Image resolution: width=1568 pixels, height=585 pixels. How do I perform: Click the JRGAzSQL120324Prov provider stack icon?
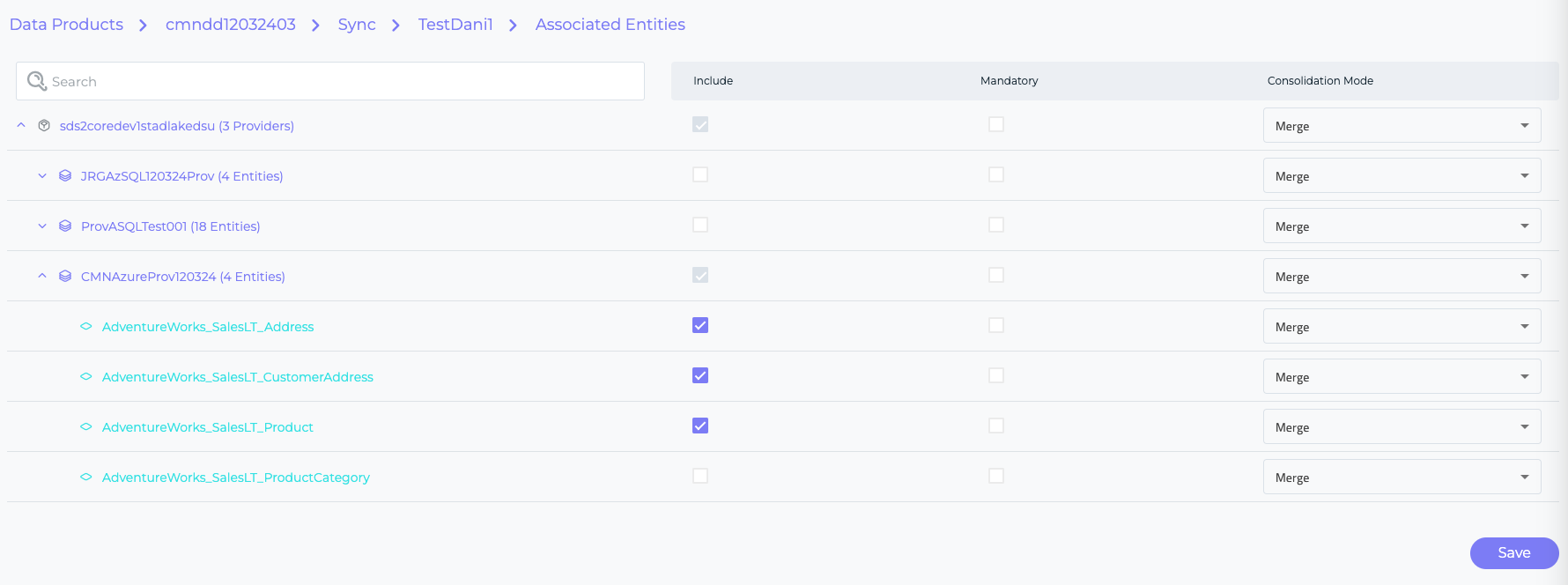pos(65,176)
